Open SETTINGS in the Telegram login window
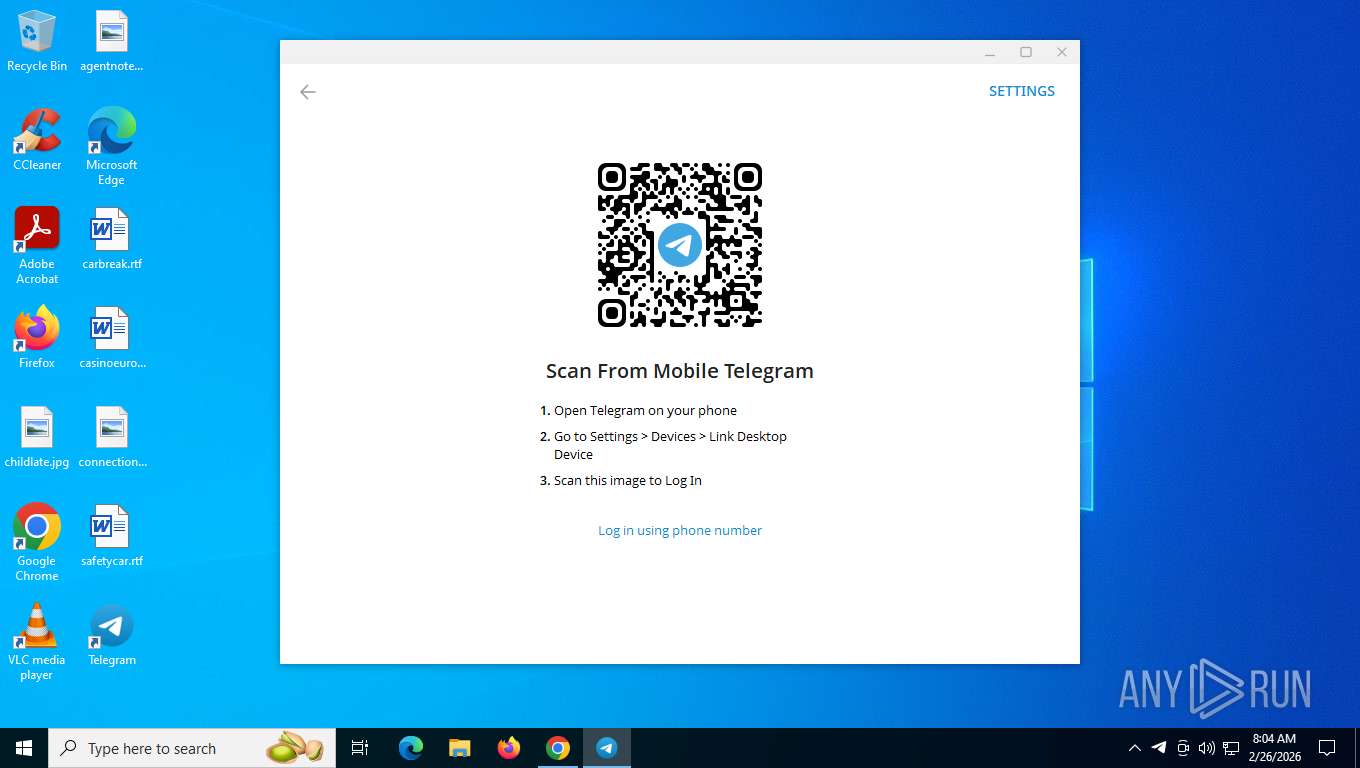This screenshot has height=768, width=1360. [1022, 91]
